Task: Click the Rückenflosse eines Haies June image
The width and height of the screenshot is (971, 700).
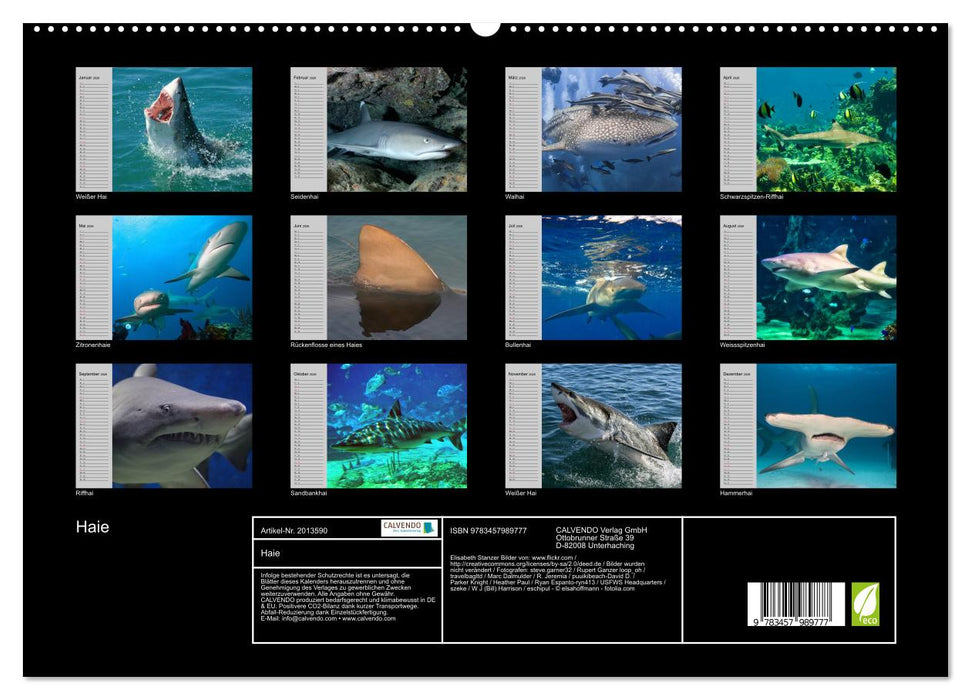Action: point(380,277)
